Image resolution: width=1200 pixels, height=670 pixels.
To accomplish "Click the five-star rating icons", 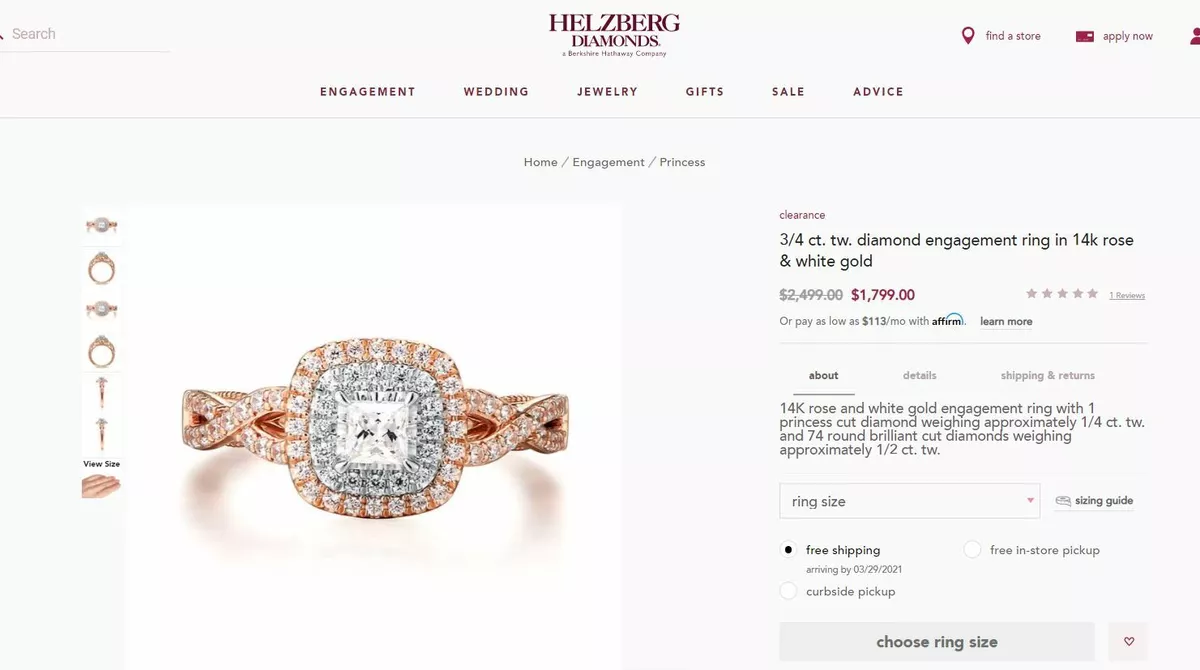I will pyautogui.click(x=1062, y=294).
